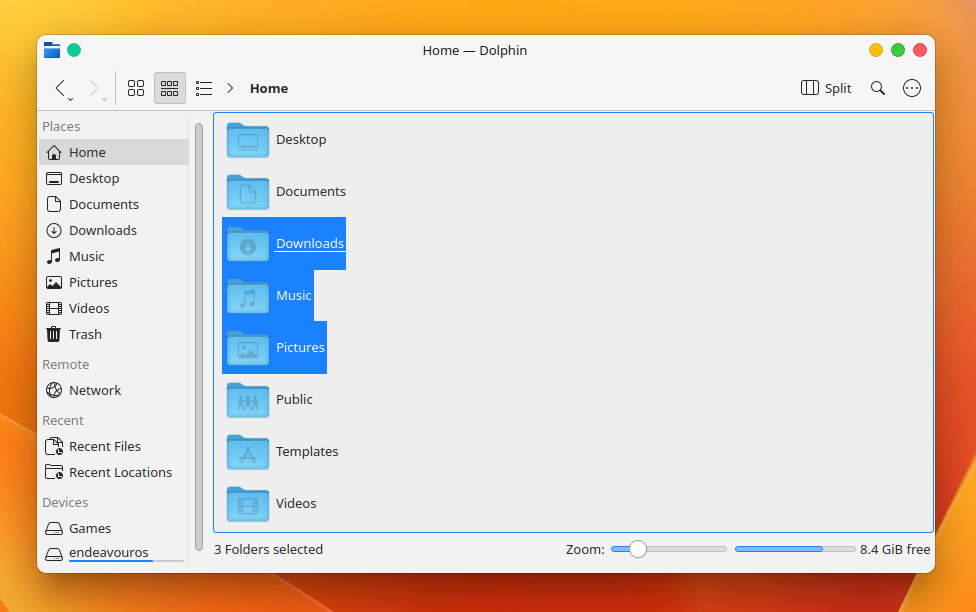Select the Public folder icon
Viewport: 976px width, 612px height.
pos(248,400)
